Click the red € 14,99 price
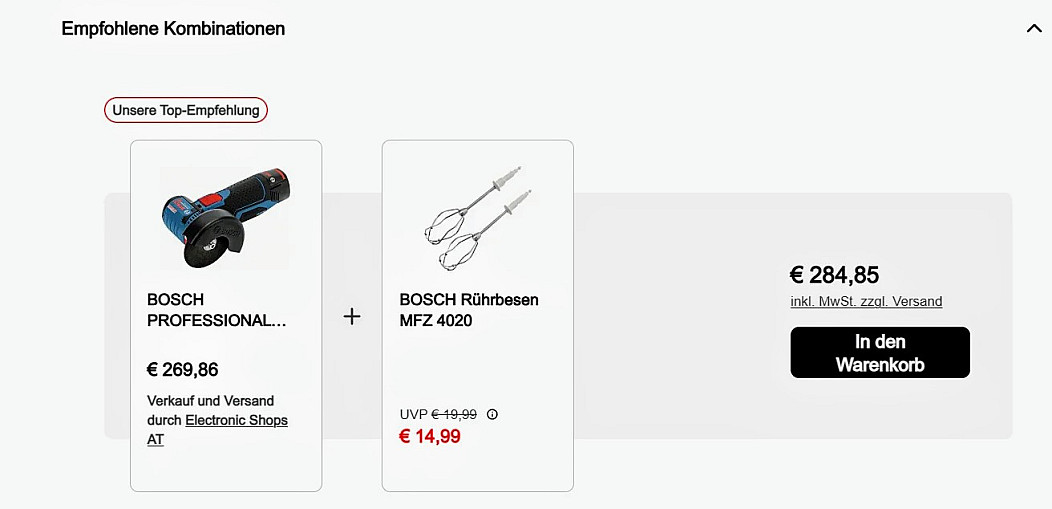1052x509 pixels. (430, 436)
